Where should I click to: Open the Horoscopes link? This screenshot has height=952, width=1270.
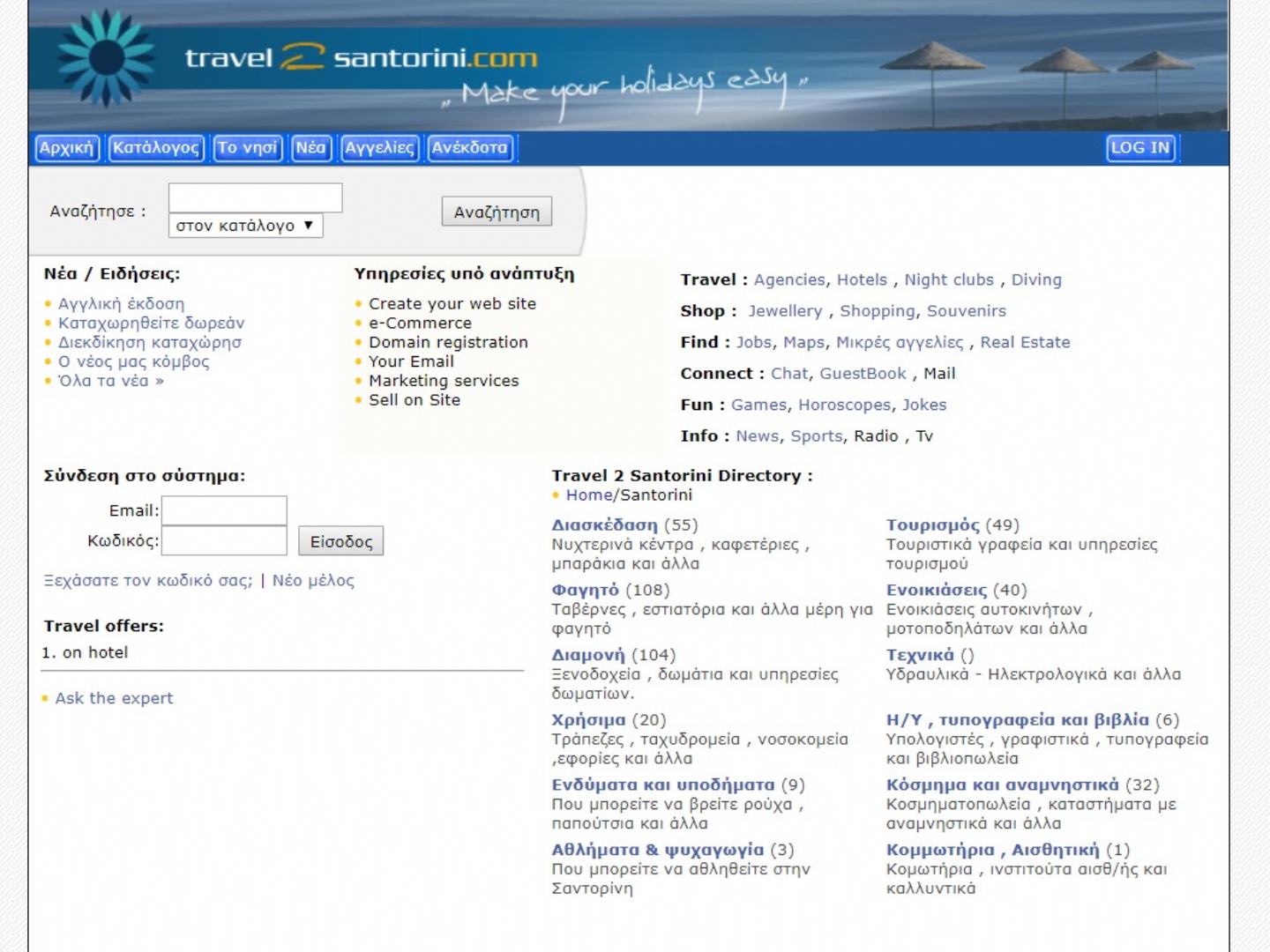(844, 405)
